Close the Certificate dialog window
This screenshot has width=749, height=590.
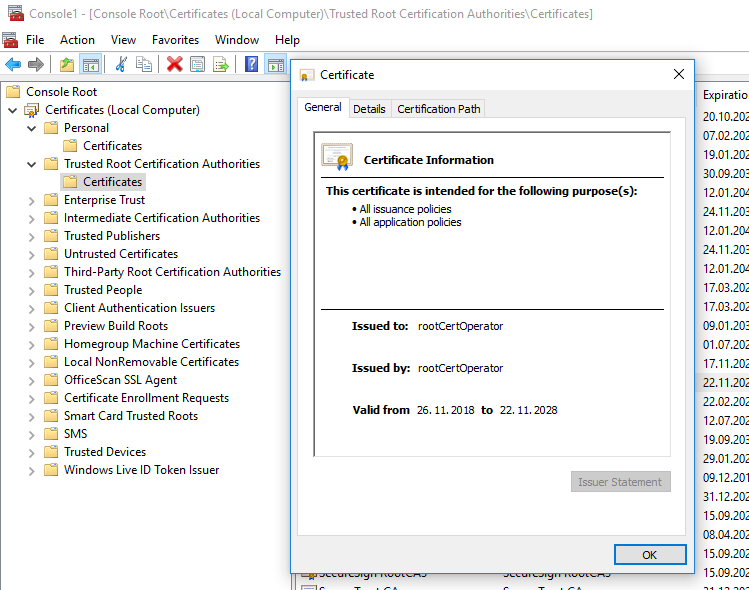tap(679, 74)
